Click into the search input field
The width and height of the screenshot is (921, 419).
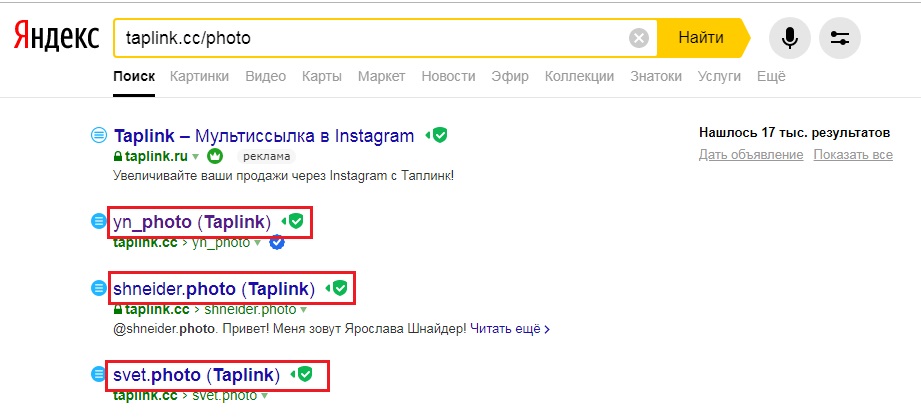pyautogui.click(x=370, y=39)
